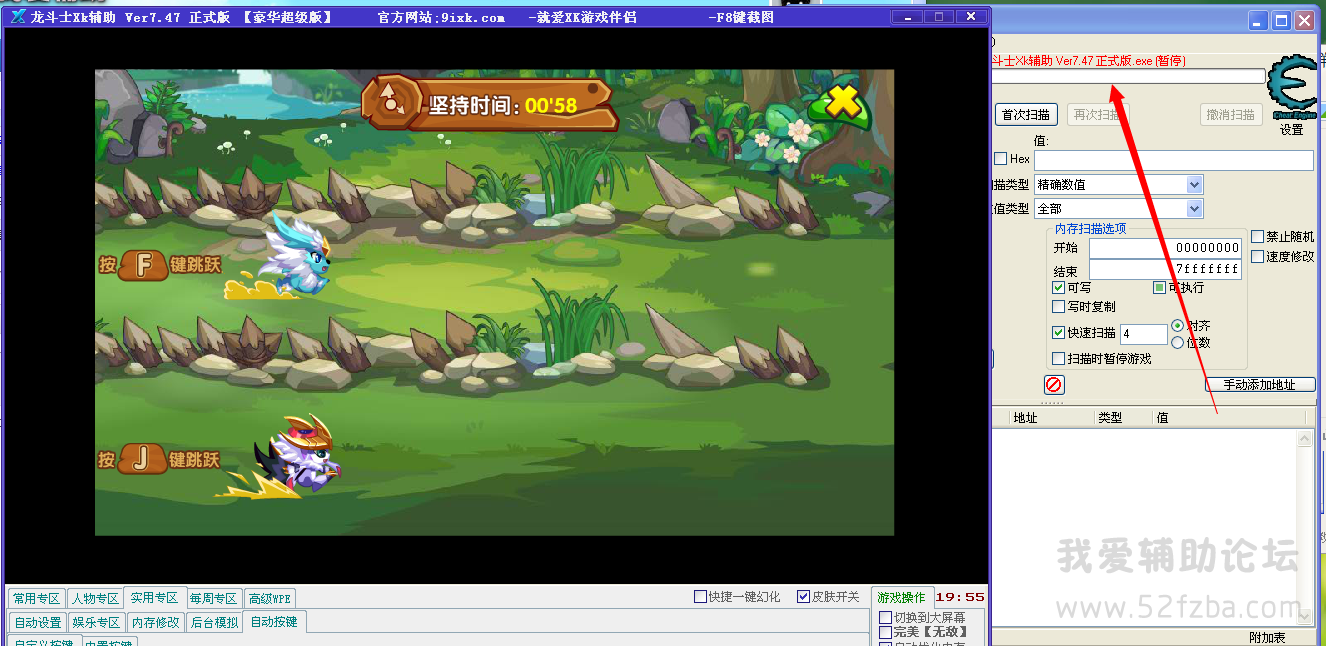This screenshot has width=1326, height=646.
Task: Click the 手动添加地址 button
Action: point(1260,385)
